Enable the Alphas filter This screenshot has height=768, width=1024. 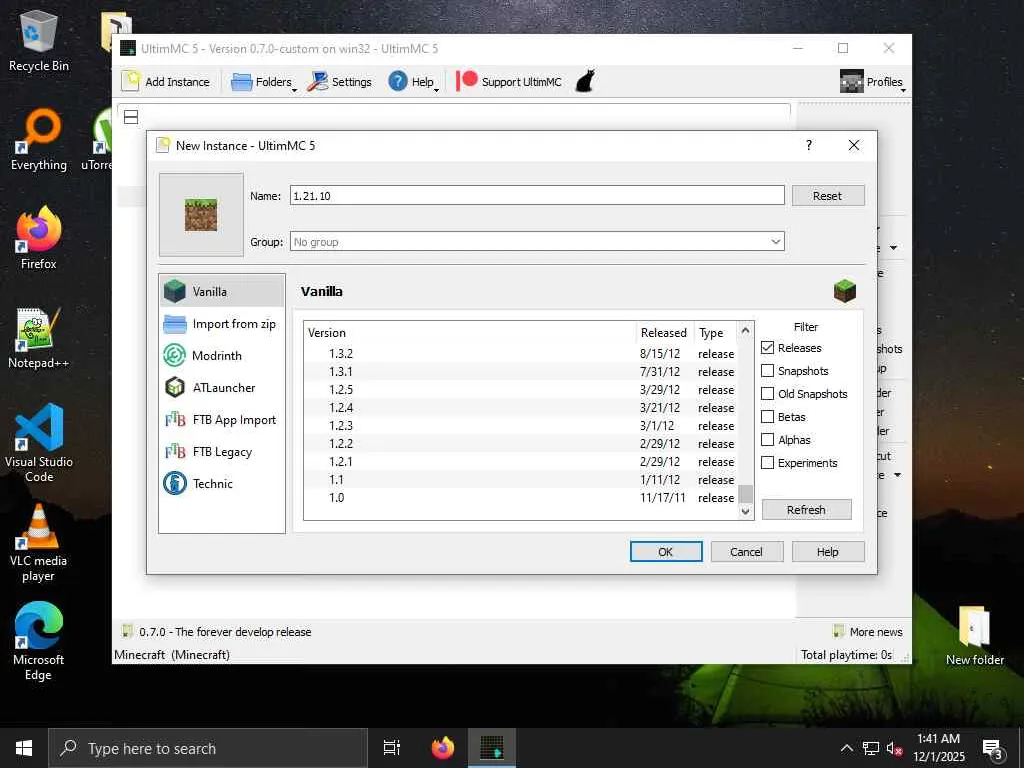tap(767, 440)
